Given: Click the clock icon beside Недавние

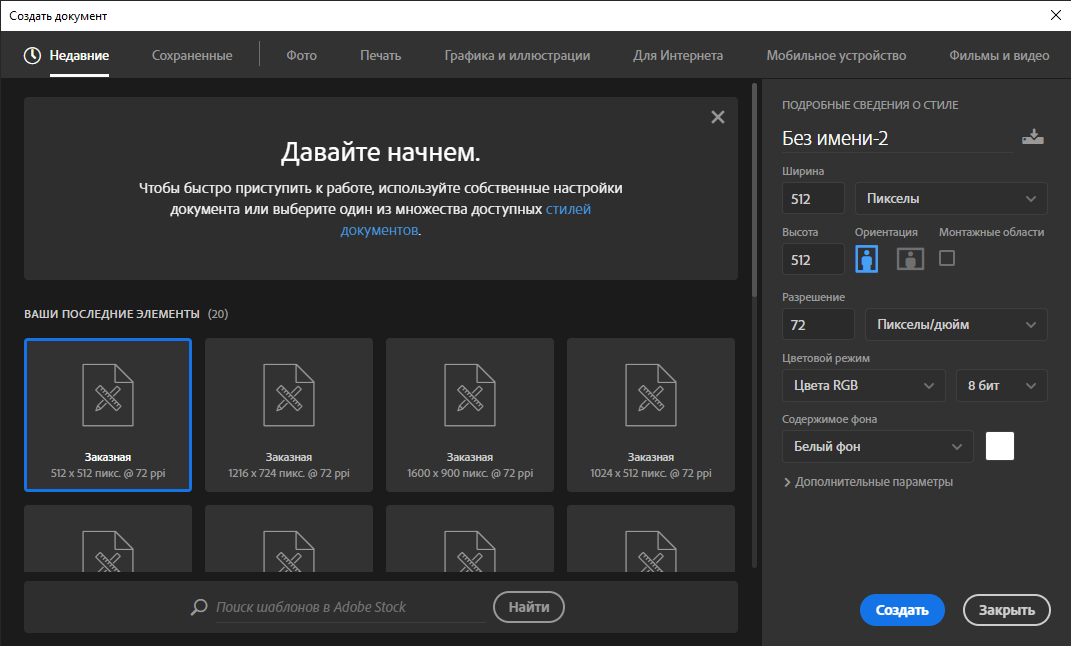Looking at the screenshot, I should (x=32, y=55).
